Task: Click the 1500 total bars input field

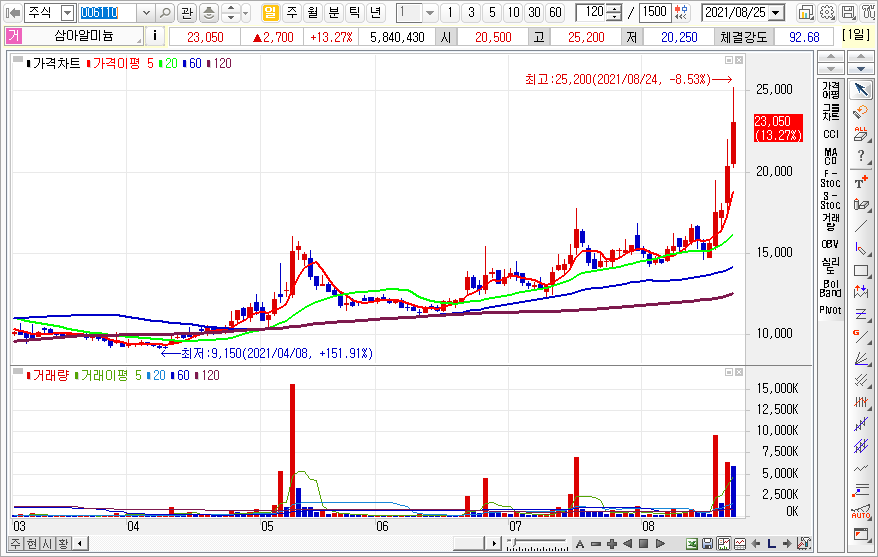Action: (x=654, y=12)
